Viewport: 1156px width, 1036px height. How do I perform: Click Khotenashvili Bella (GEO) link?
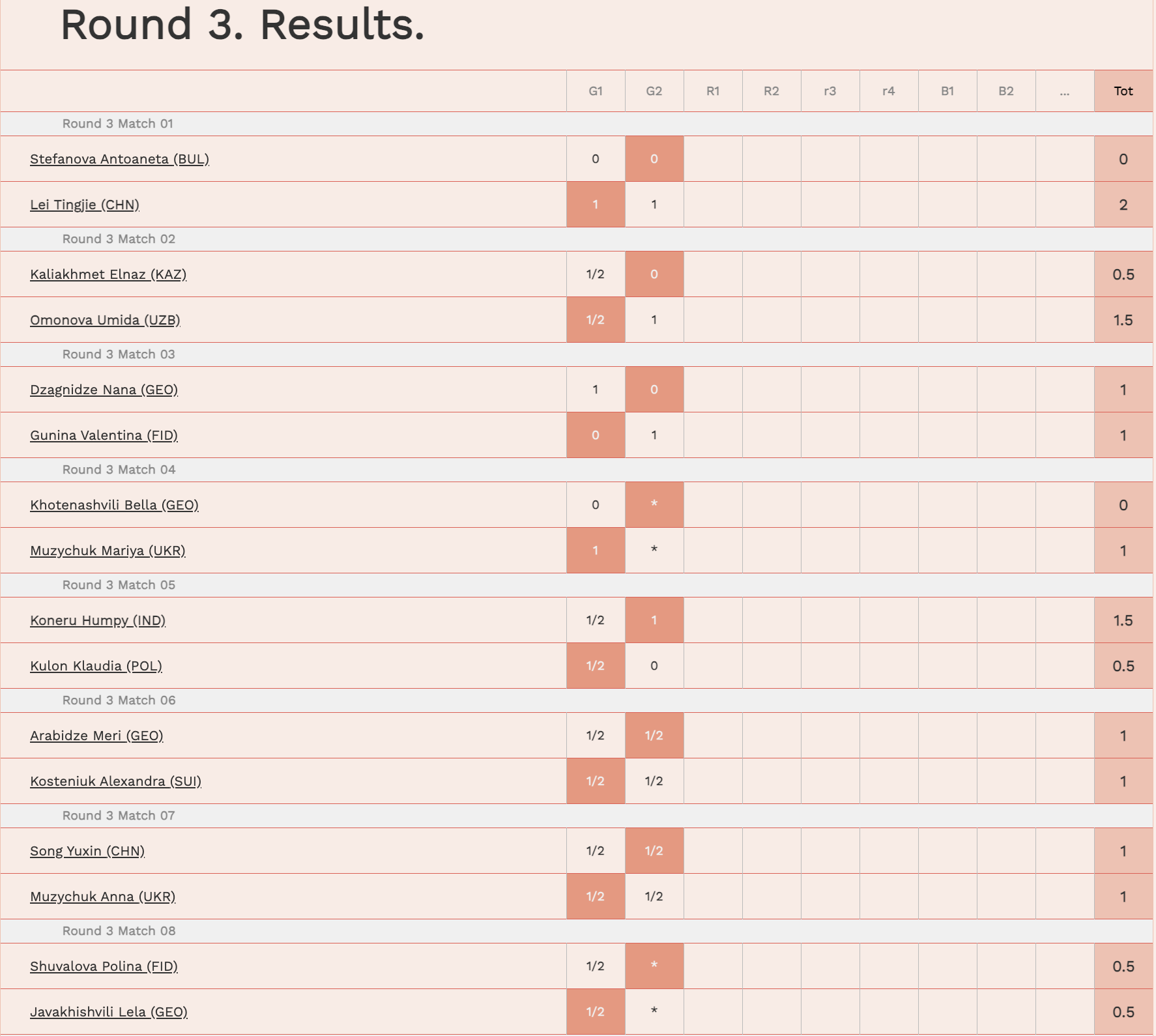click(x=114, y=505)
